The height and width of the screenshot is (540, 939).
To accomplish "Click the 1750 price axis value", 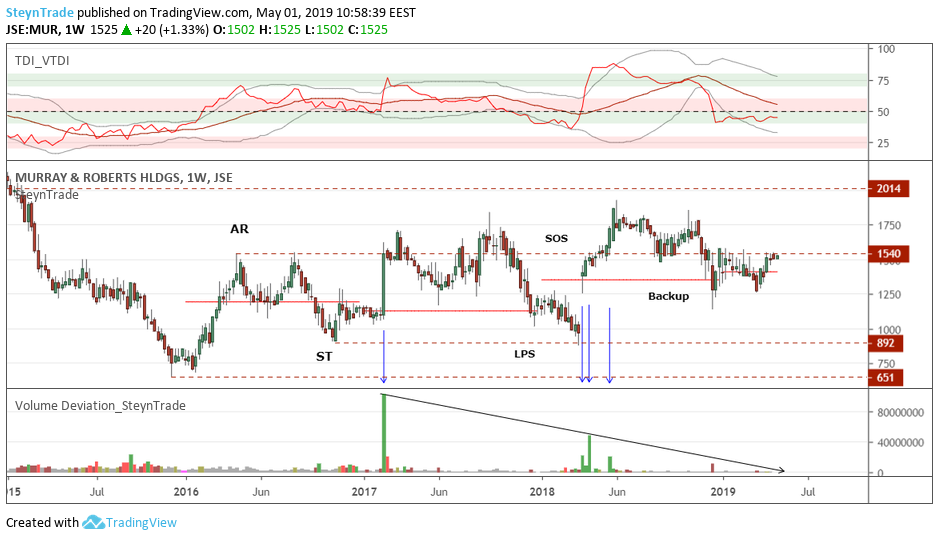I will coord(889,225).
